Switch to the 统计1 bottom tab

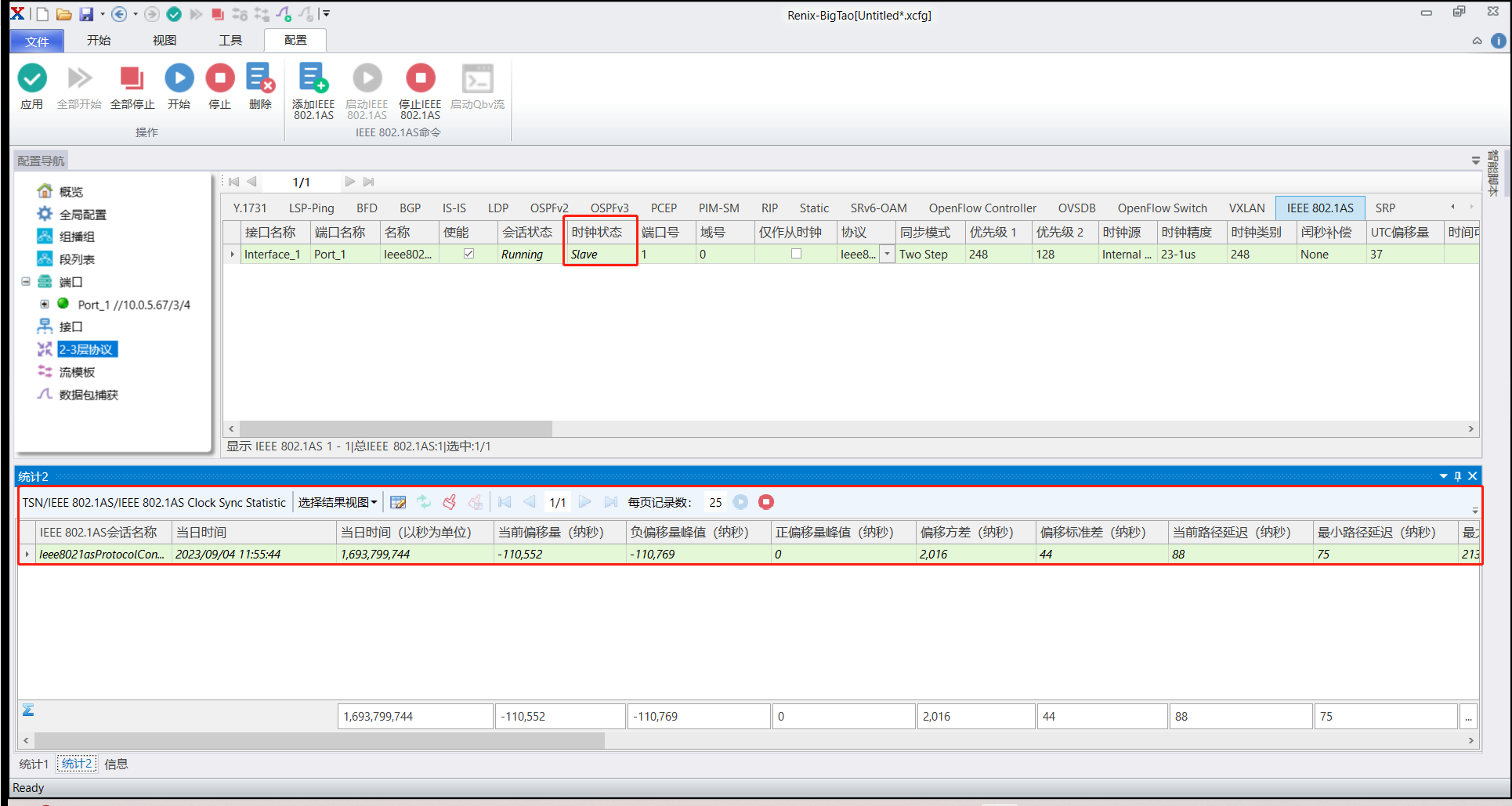click(34, 764)
